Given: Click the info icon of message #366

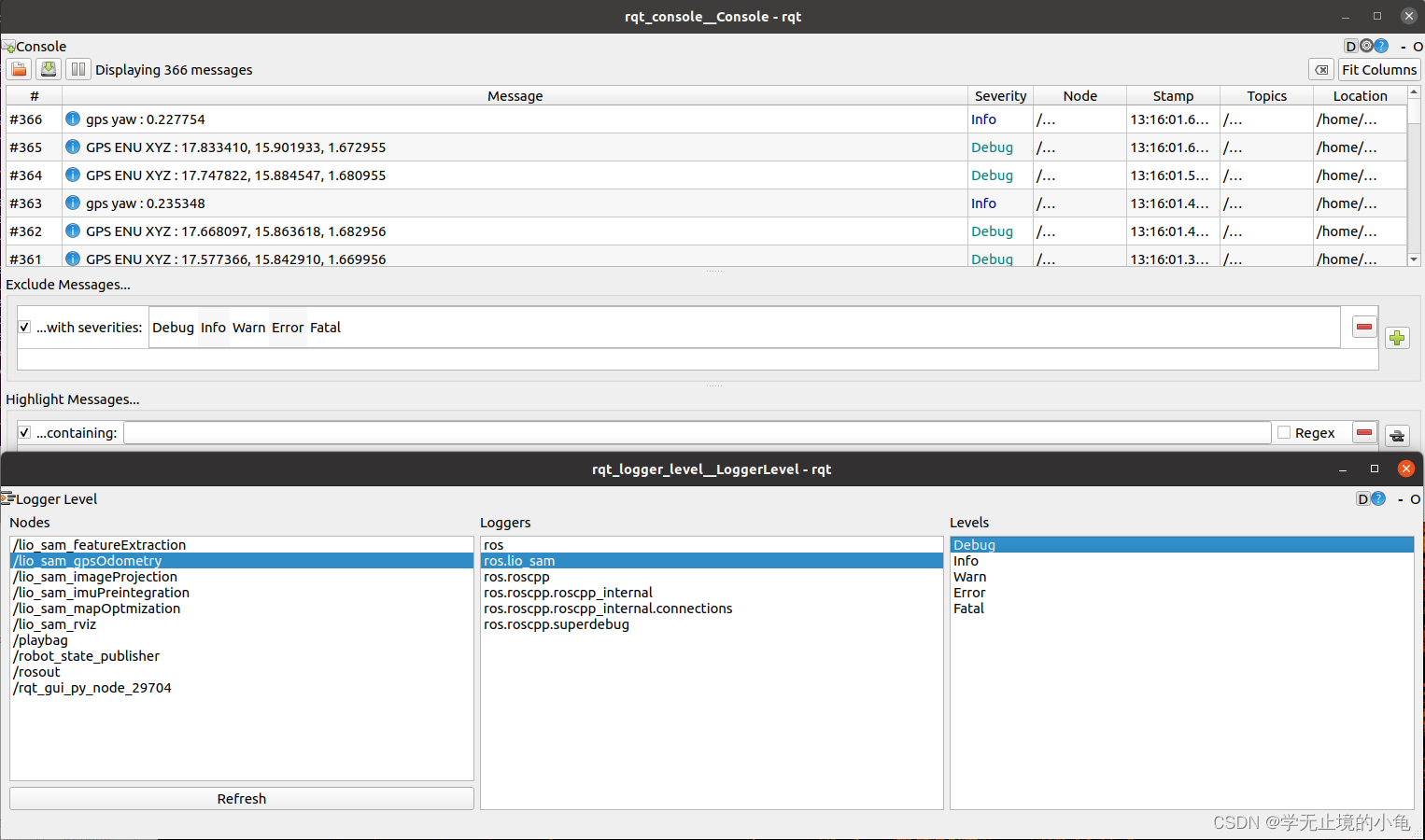Looking at the screenshot, I should coord(73,119).
